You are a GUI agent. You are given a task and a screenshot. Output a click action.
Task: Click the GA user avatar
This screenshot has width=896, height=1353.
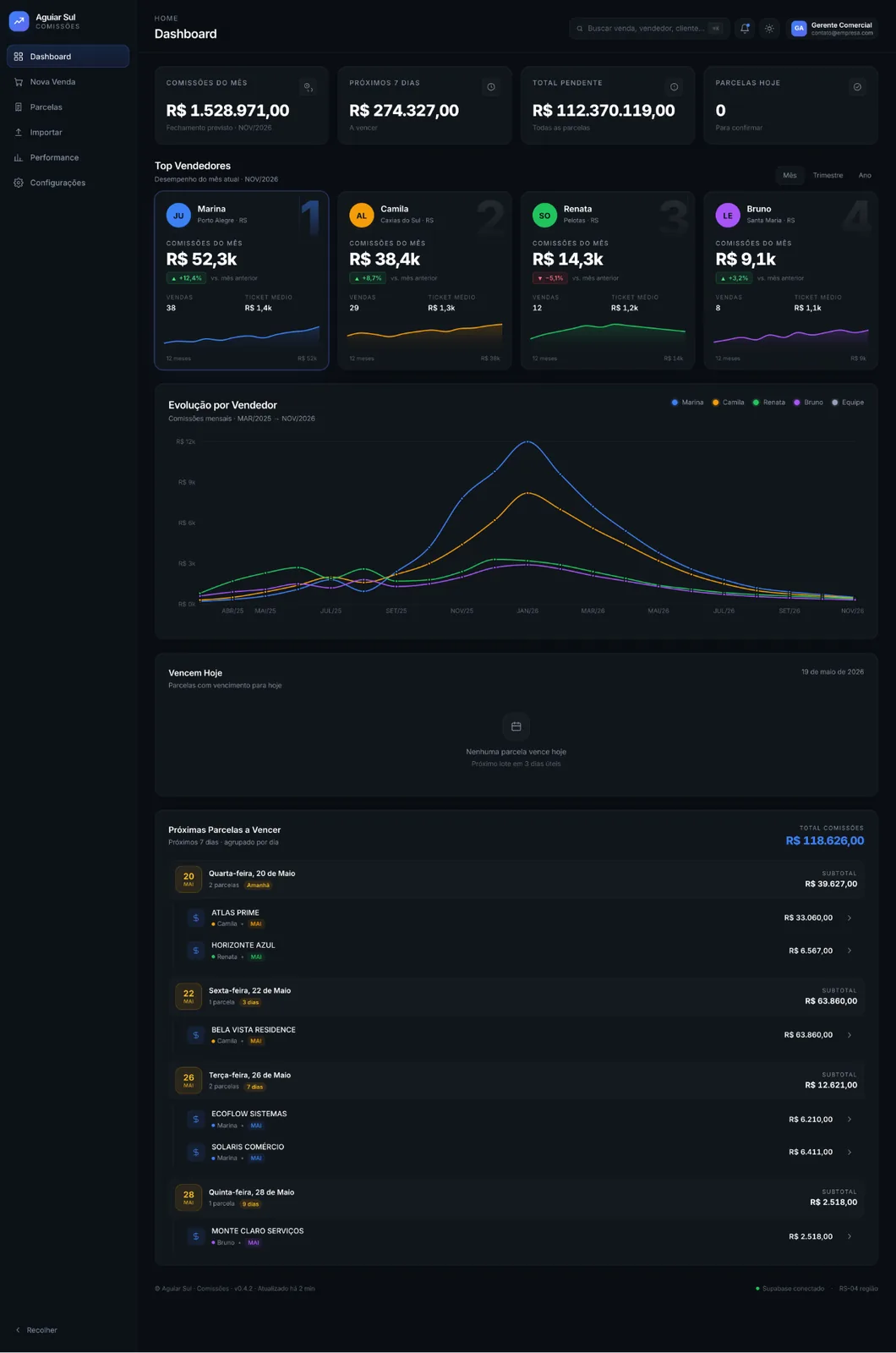tap(799, 28)
